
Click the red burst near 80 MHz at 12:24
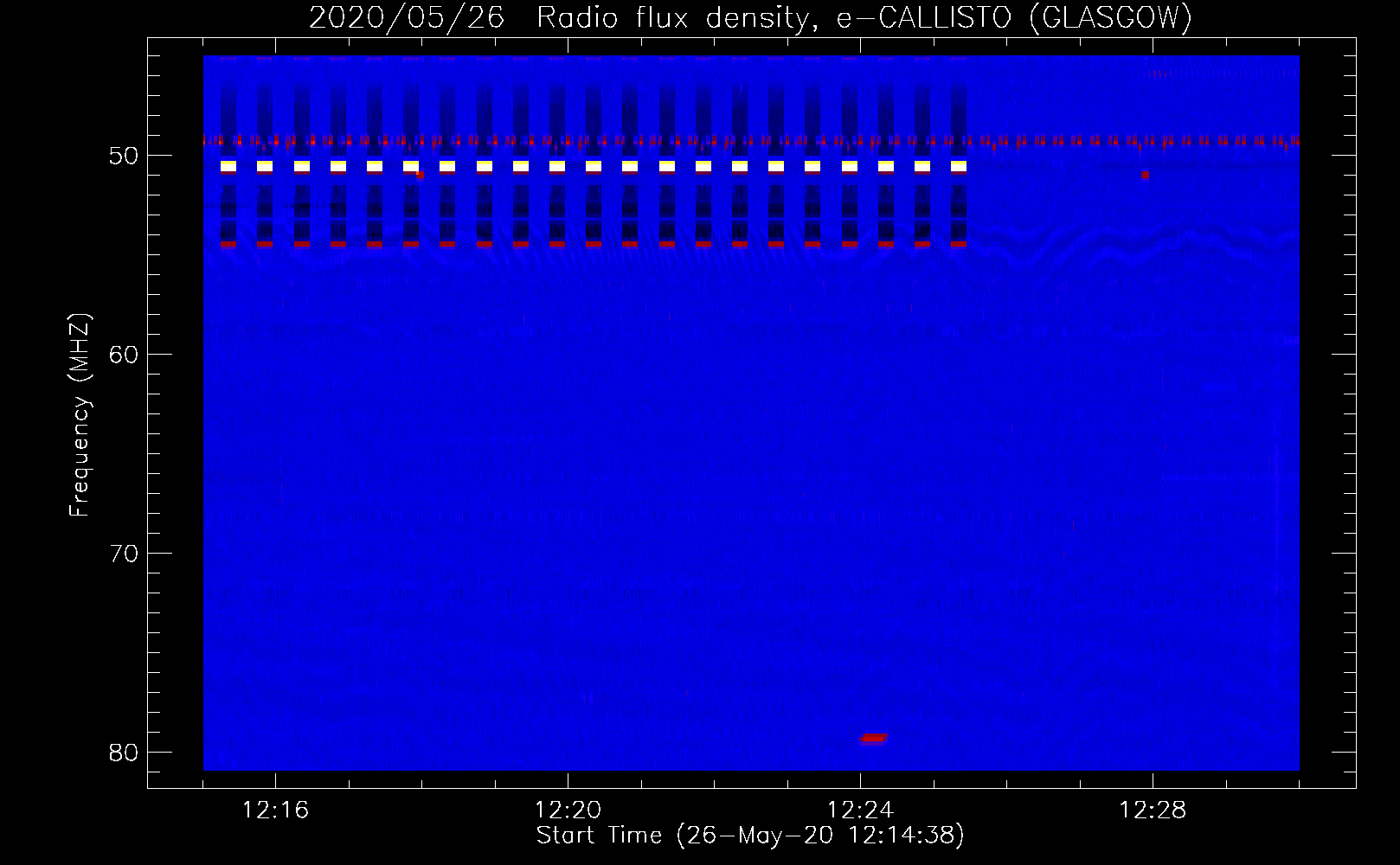[873, 738]
